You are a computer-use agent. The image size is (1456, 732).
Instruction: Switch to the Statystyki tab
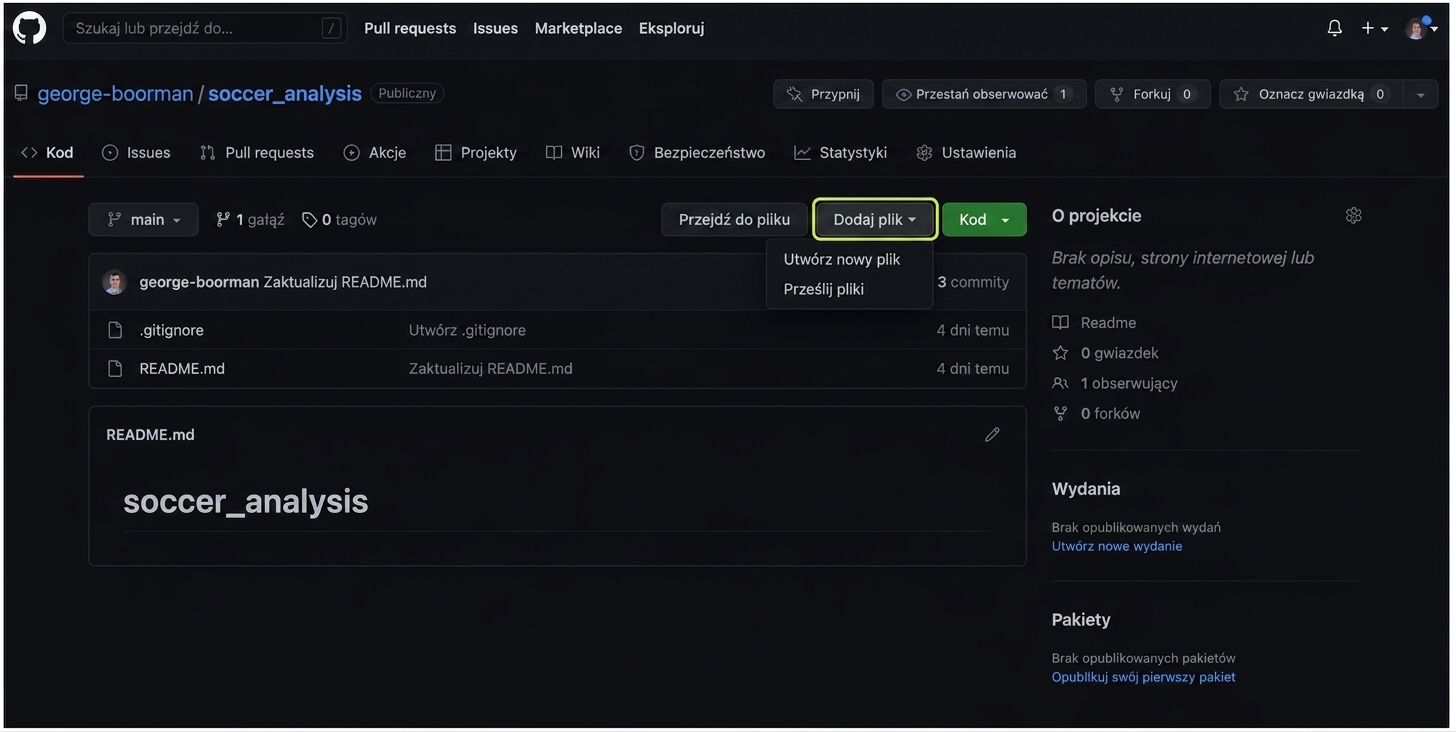coord(841,152)
